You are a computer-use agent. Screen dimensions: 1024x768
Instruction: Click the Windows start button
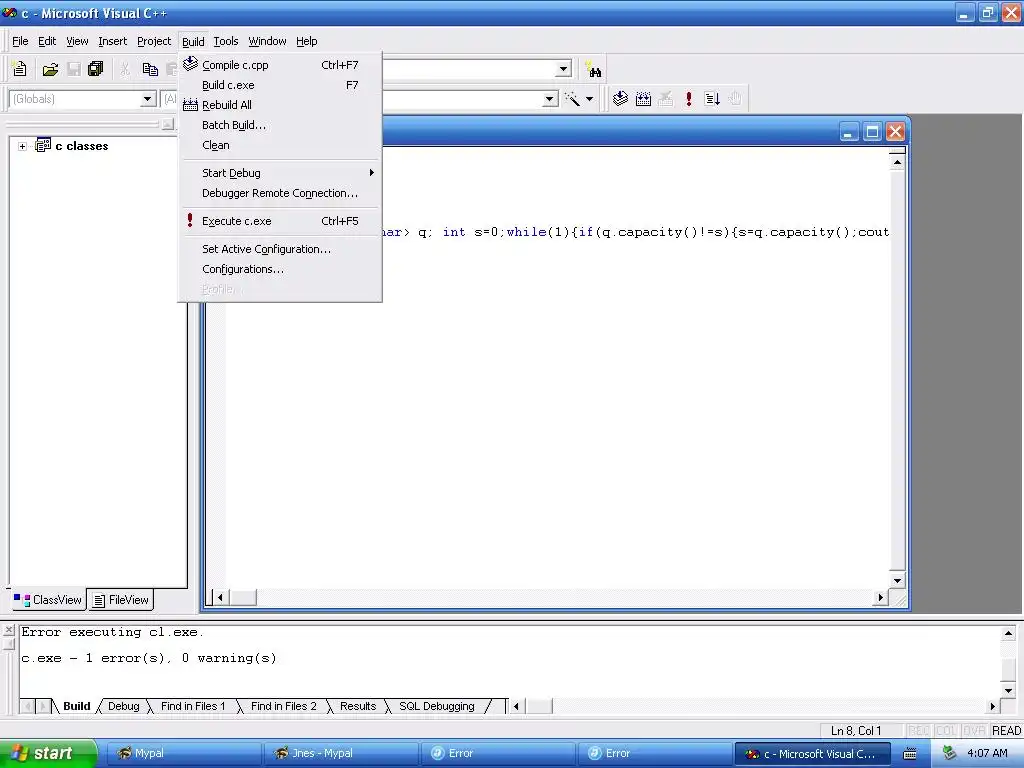click(x=48, y=753)
